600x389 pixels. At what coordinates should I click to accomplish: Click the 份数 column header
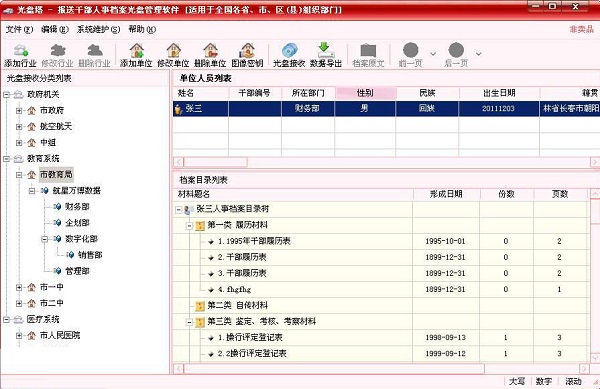[x=506, y=194]
